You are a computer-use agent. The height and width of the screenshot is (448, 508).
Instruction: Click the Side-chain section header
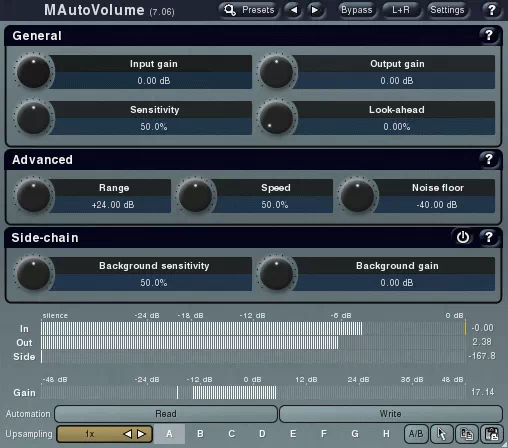[x=253, y=237]
